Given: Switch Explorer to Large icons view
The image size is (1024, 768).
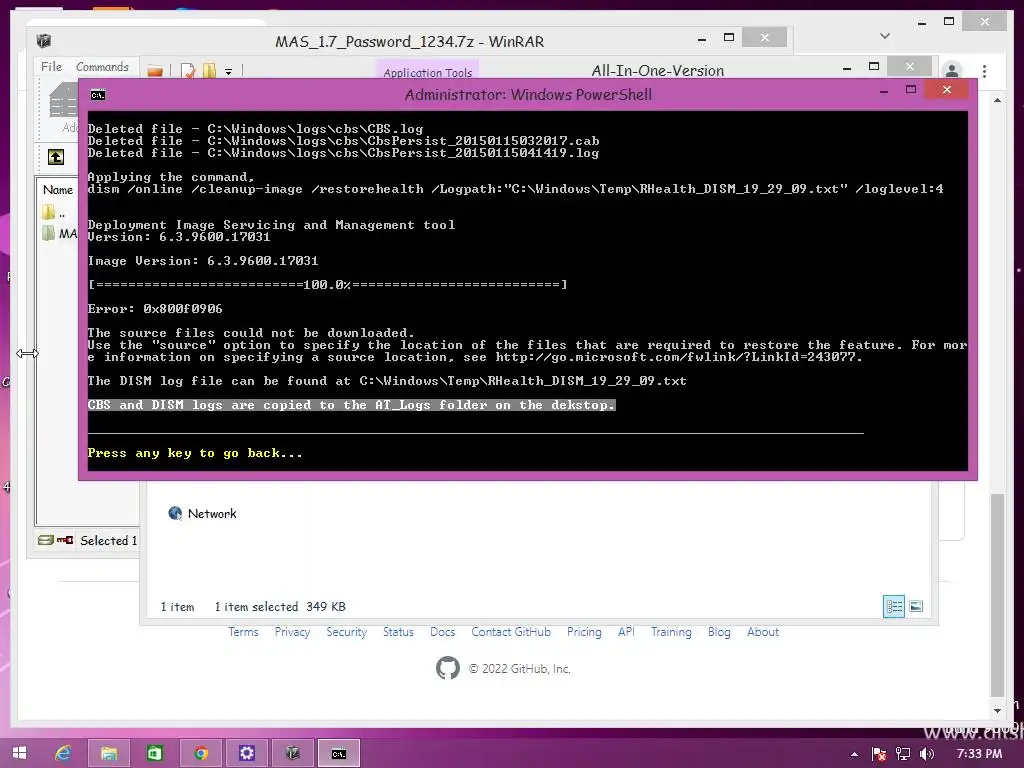Looking at the screenshot, I should pyautogui.click(x=916, y=606).
